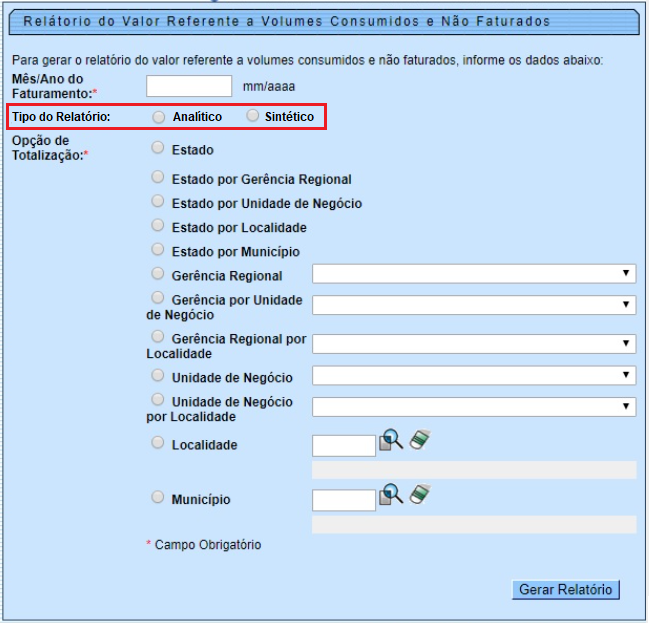Select the Sintético report type
The height and width of the screenshot is (627, 649).
252,115
